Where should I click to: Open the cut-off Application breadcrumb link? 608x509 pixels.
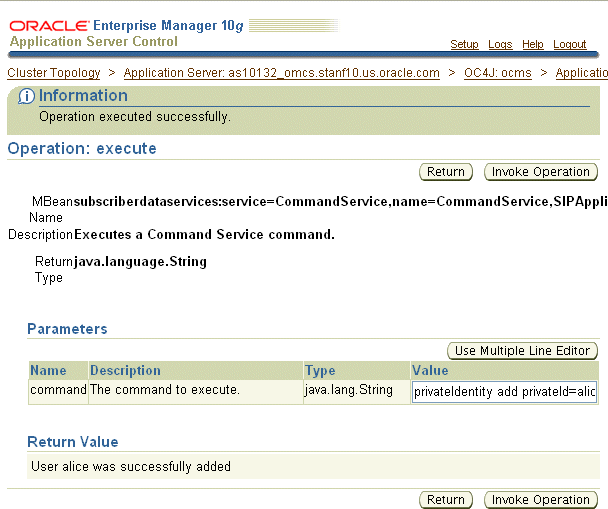point(582,73)
